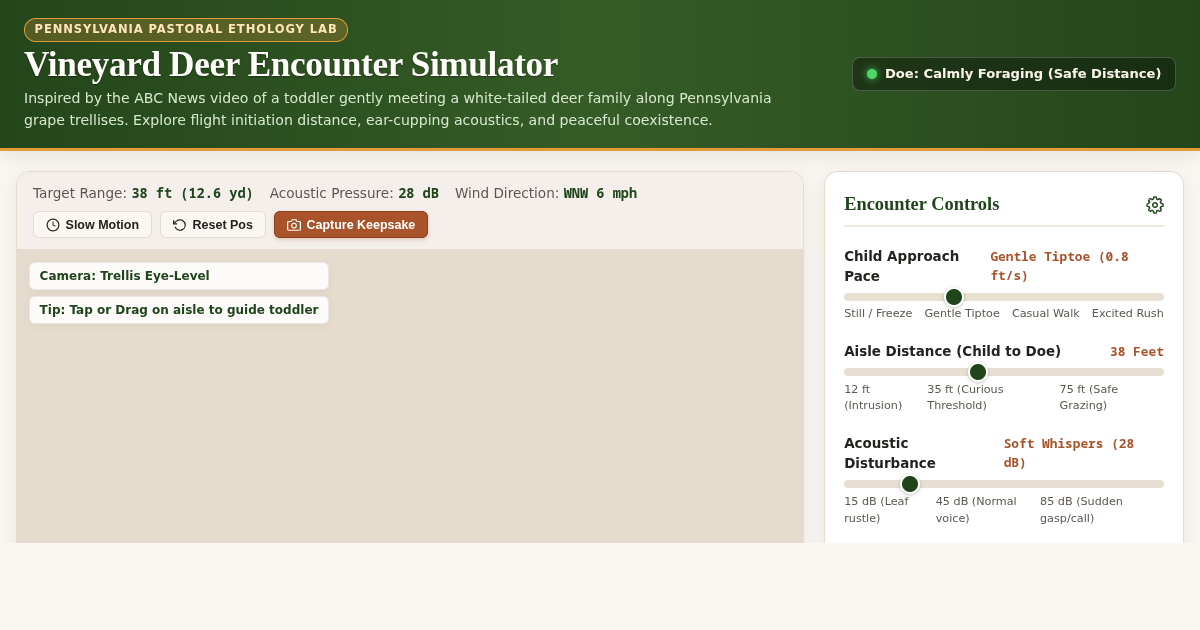1200x630 pixels.
Task: Click the Still / Freeze pace label
Action: pyautogui.click(x=878, y=314)
